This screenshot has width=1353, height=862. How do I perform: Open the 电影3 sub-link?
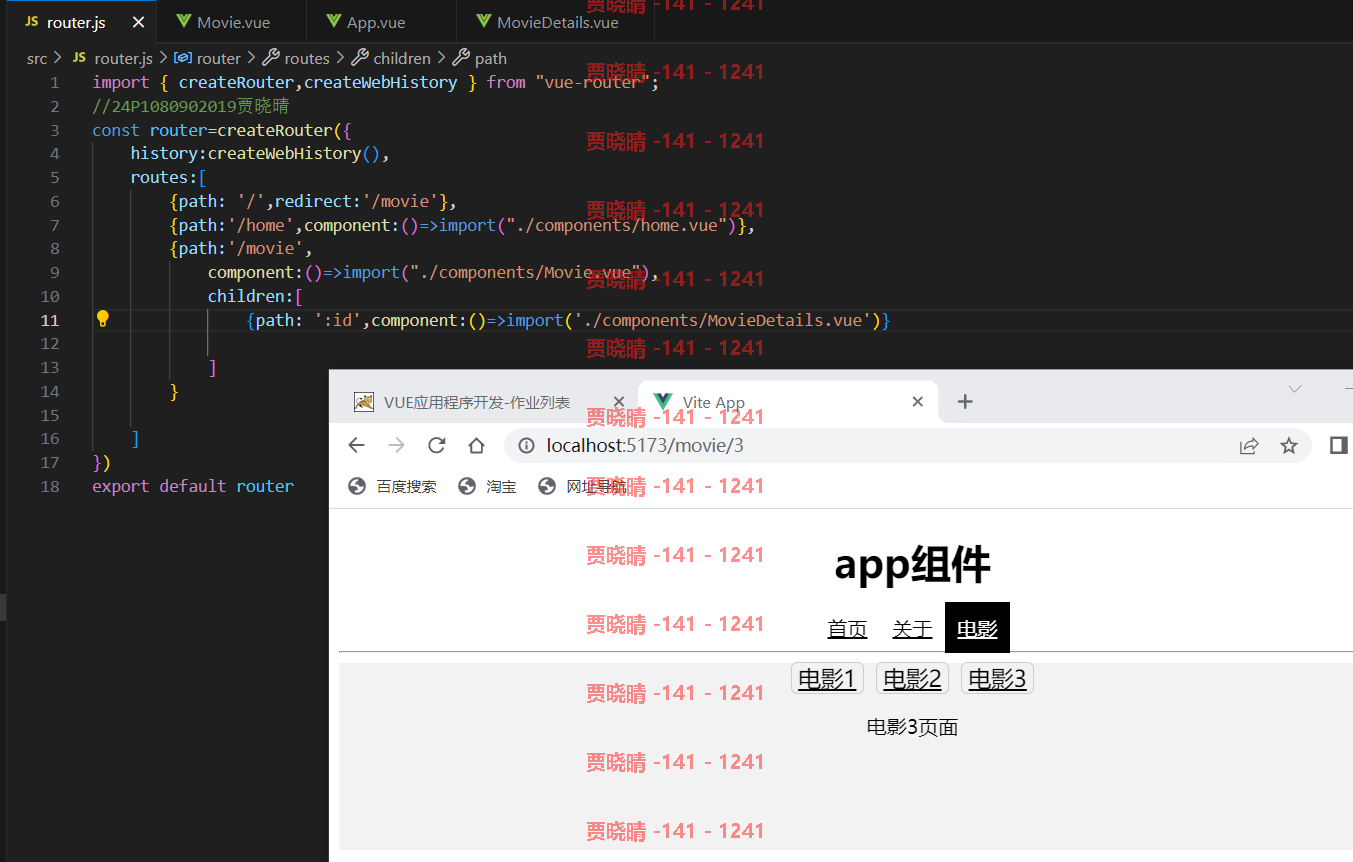(997, 679)
